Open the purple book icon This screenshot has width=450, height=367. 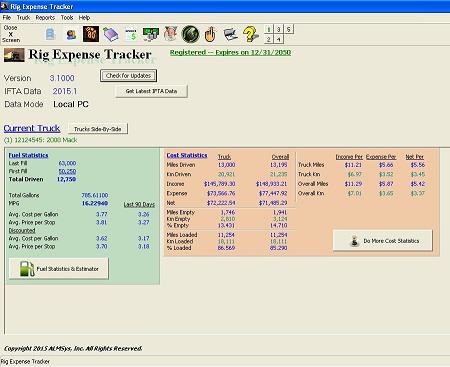(x=111, y=34)
